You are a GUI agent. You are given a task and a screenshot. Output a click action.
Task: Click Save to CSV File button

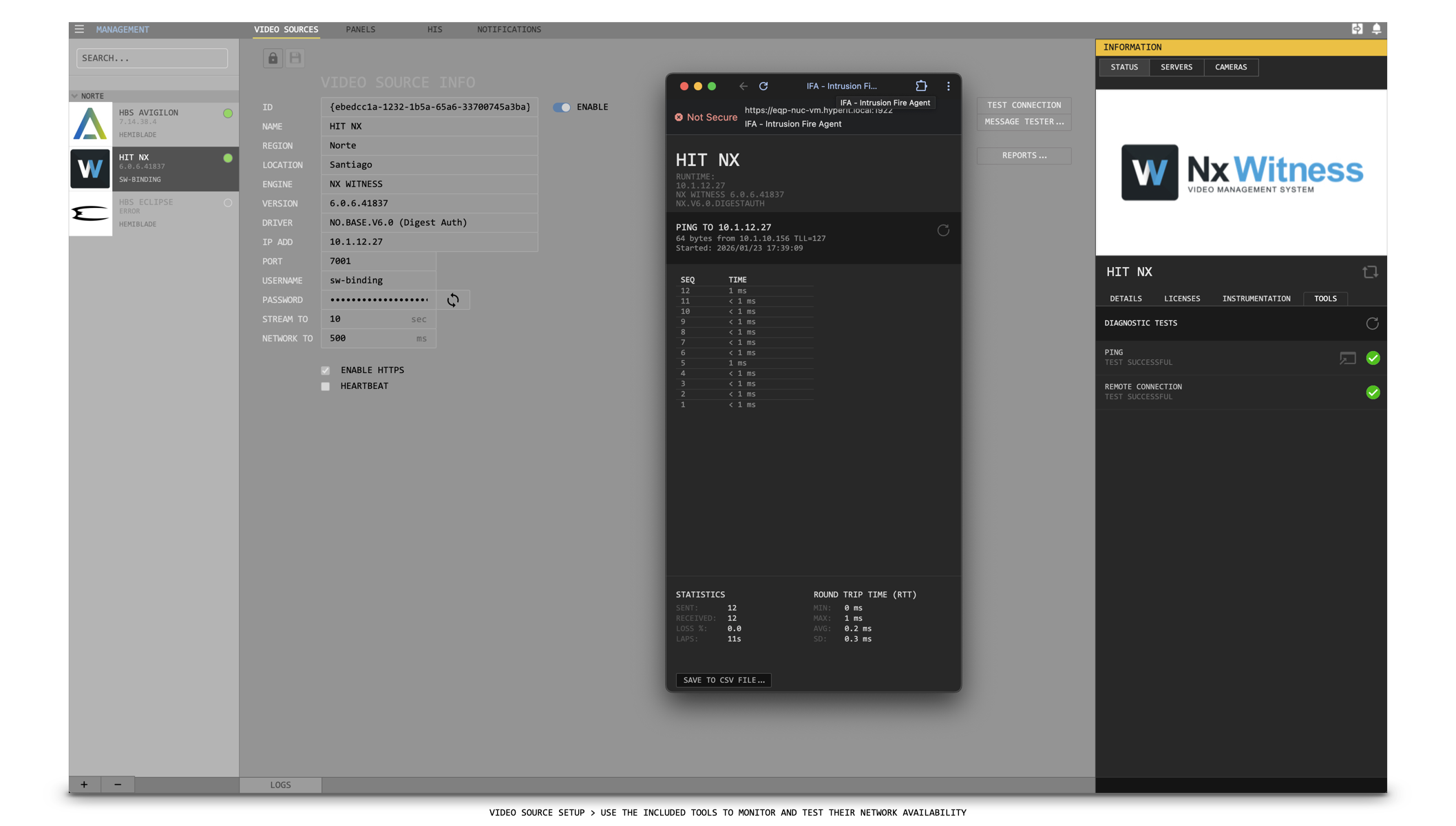(724, 680)
